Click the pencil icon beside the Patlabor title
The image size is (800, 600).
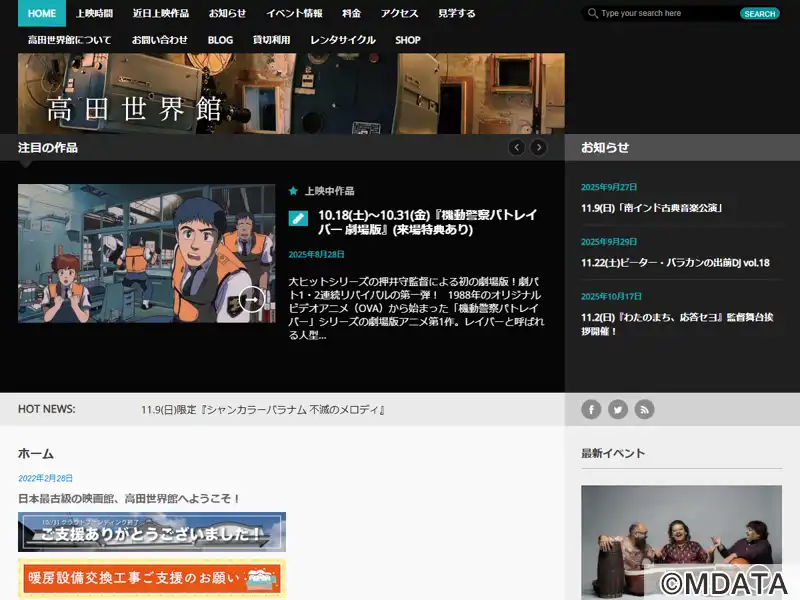pyautogui.click(x=298, y=218)
